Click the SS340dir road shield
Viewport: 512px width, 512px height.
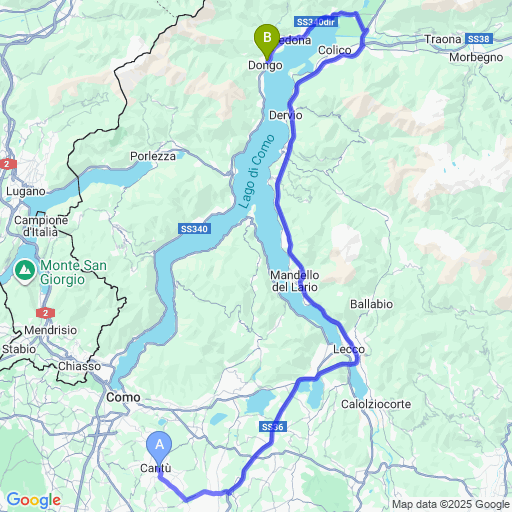coord(316,22)
